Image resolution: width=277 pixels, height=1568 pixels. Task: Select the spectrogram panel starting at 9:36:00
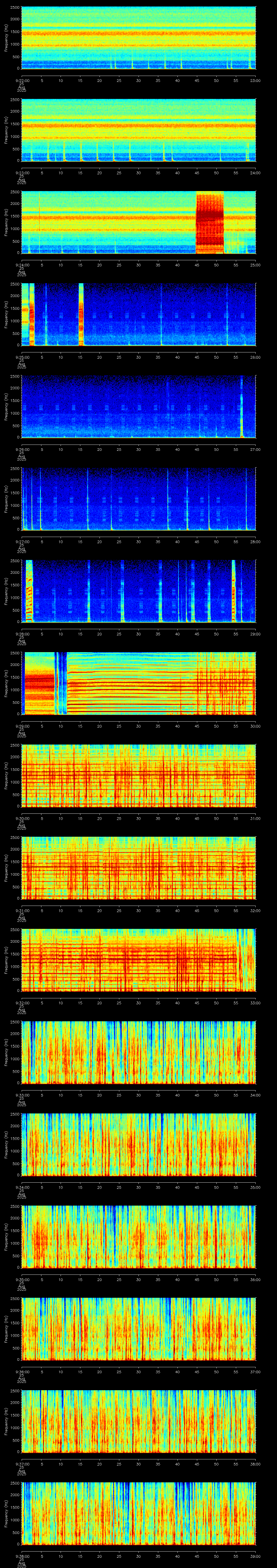(138, 1329)
